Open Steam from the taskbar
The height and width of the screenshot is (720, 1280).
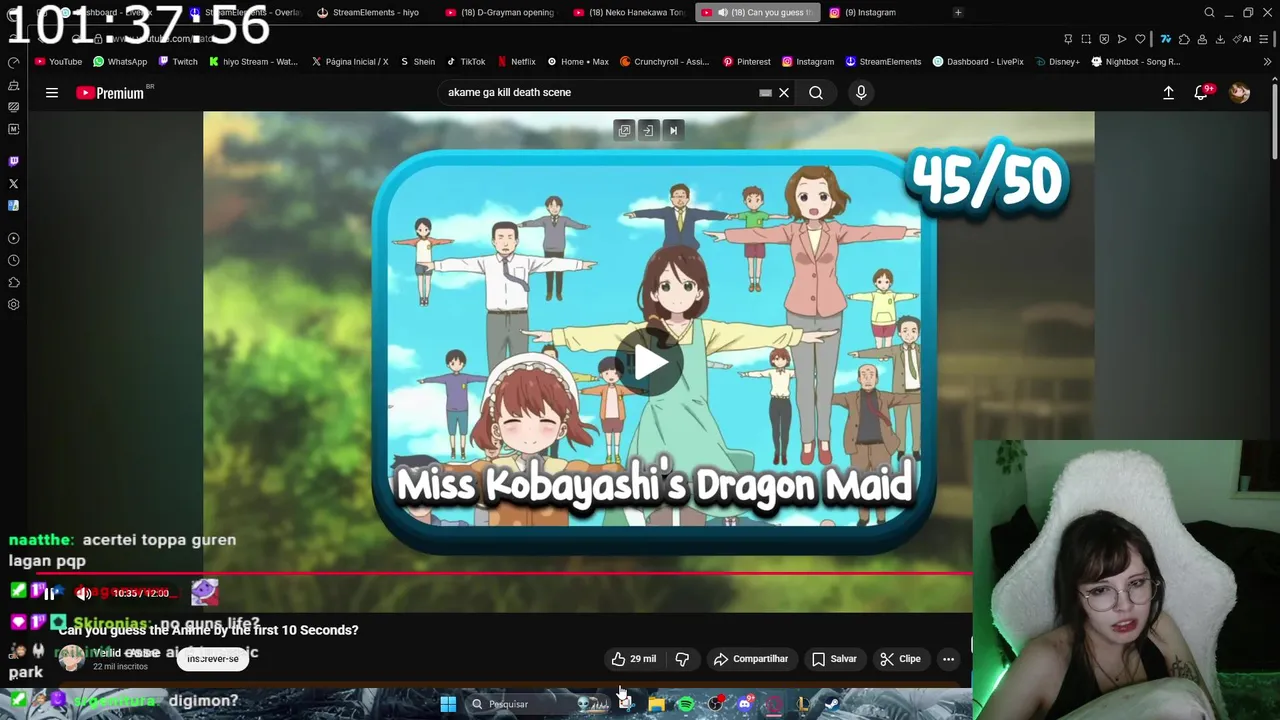[x=831, y=704]
